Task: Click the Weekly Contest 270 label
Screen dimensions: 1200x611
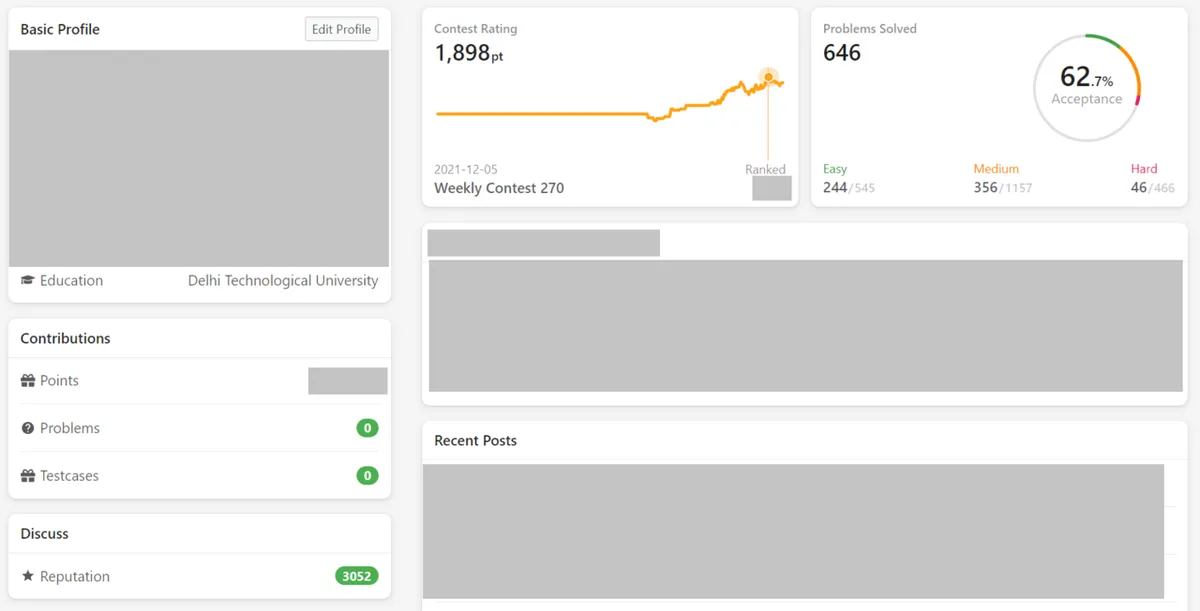Action: [499, 188]
